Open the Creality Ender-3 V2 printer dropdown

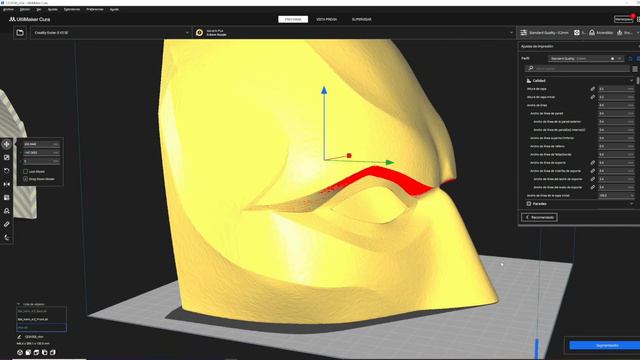click(110, 33)
